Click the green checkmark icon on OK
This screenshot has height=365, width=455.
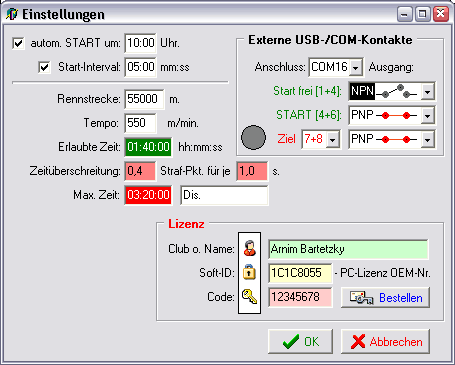click(x=291, y=342)
